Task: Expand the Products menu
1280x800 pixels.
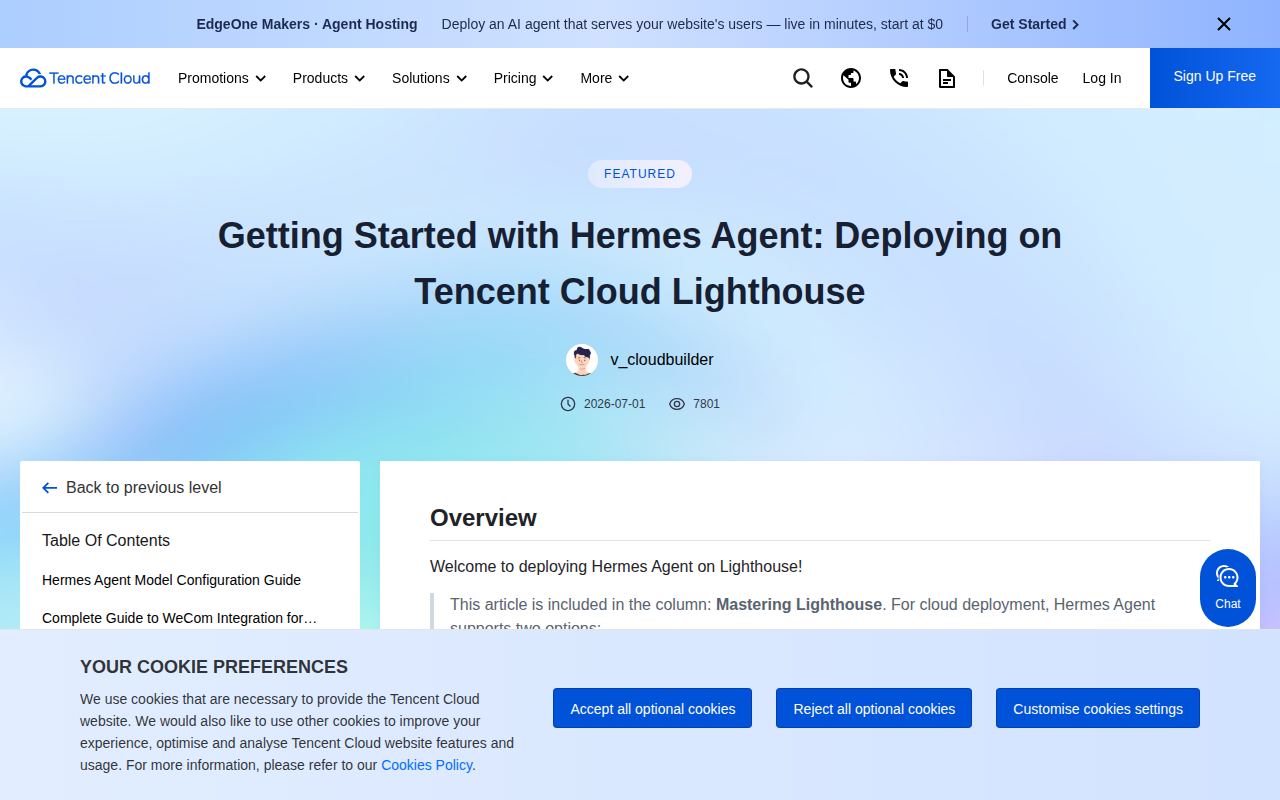Action: coord(329,78)
